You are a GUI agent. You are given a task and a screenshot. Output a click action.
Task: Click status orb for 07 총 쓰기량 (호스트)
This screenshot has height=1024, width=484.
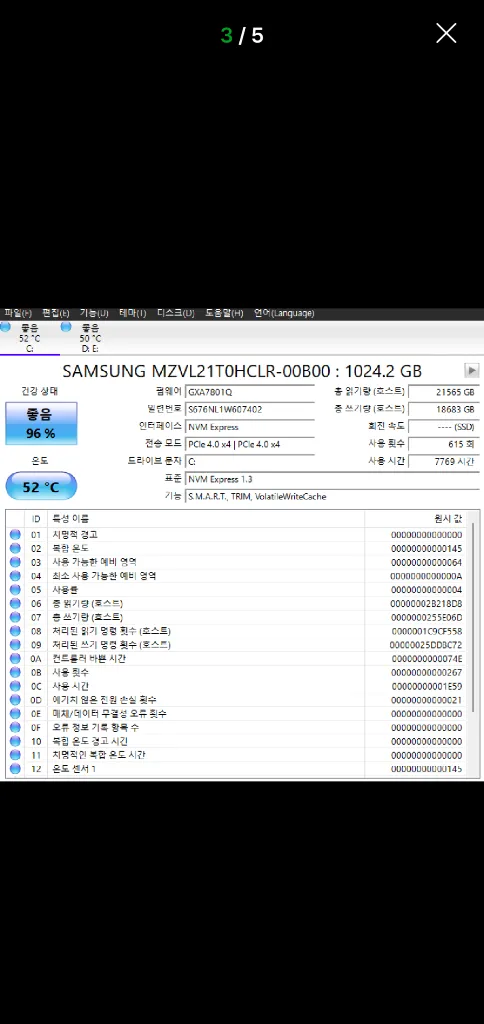15,617
